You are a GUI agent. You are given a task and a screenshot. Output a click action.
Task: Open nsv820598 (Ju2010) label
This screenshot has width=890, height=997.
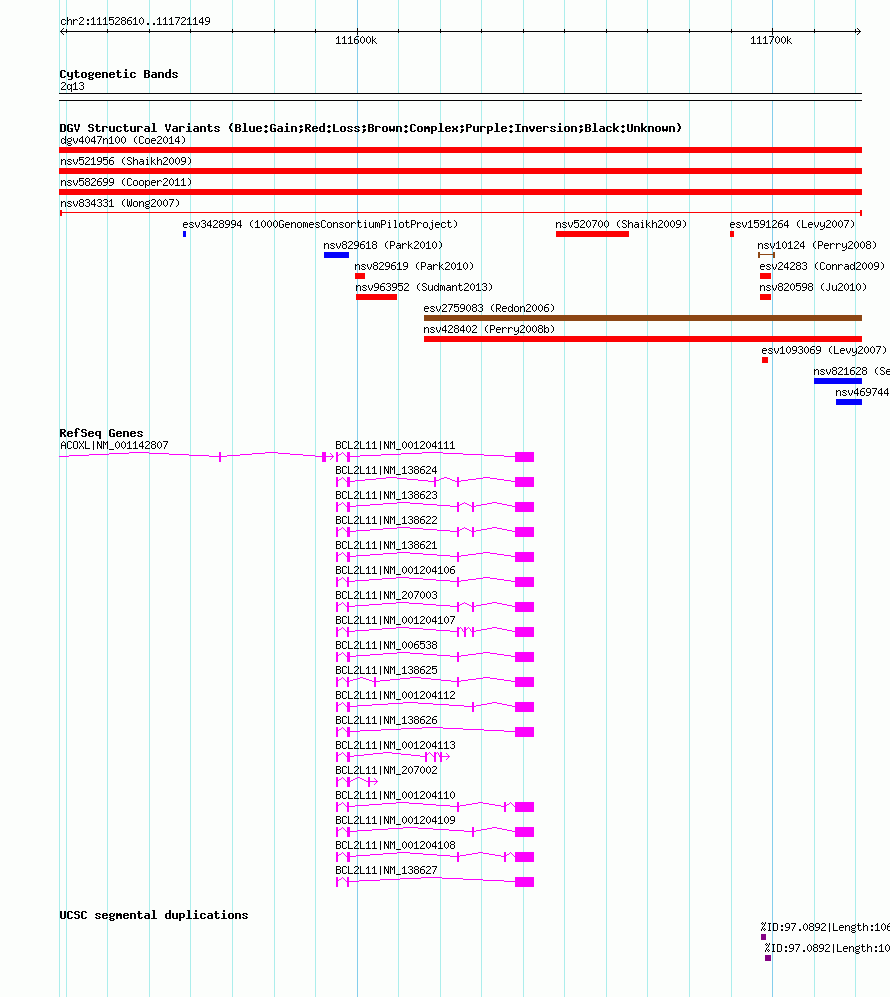click(x=813, y=287)
